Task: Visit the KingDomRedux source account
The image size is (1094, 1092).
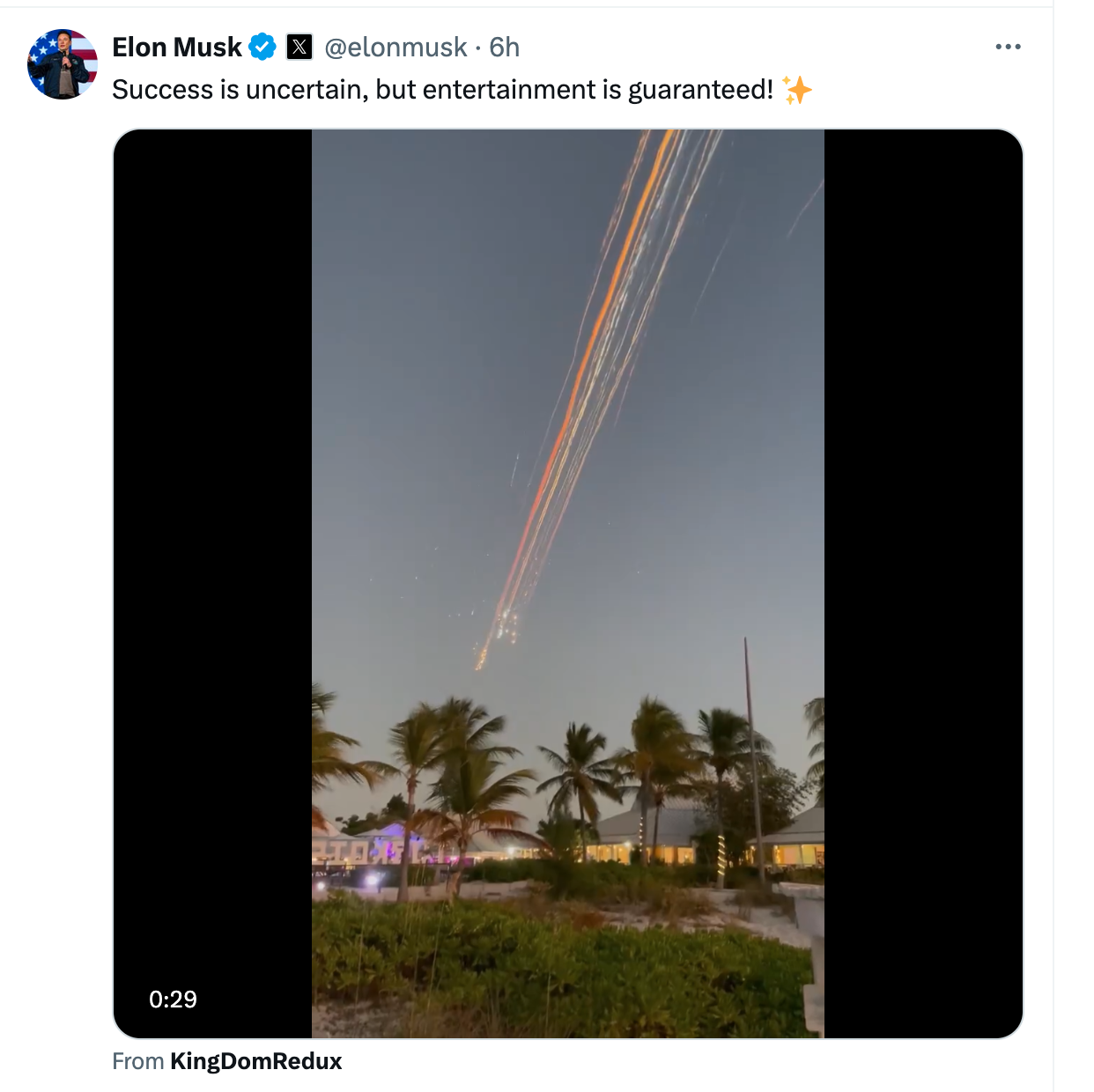Action: tap(255, 1061)
